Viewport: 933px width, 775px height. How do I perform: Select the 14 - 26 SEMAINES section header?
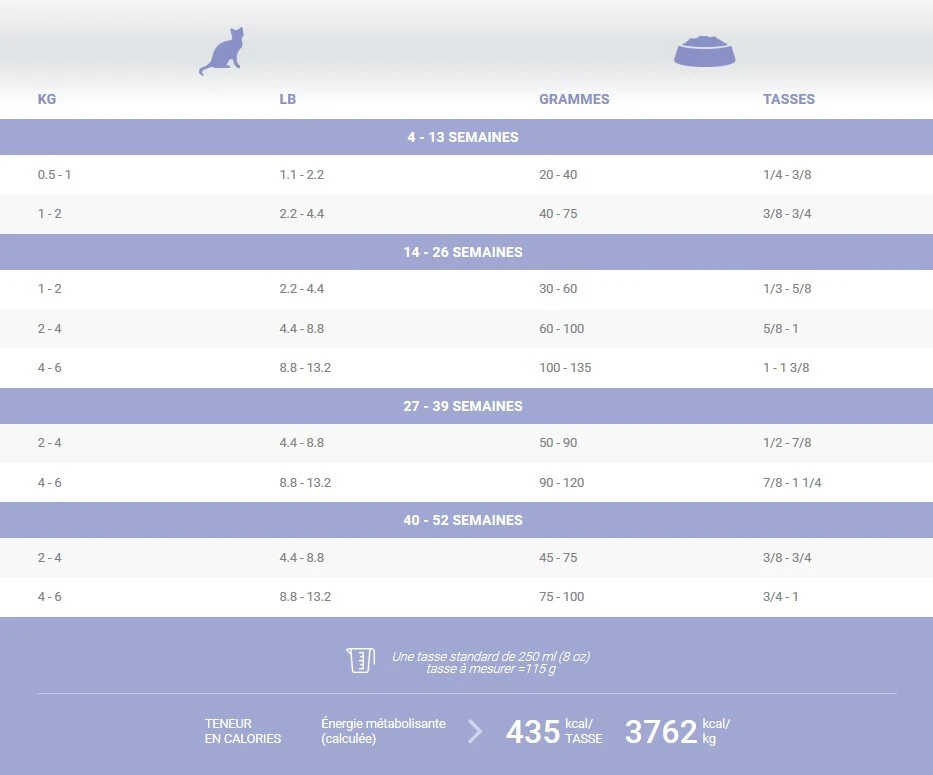[462, 252]
